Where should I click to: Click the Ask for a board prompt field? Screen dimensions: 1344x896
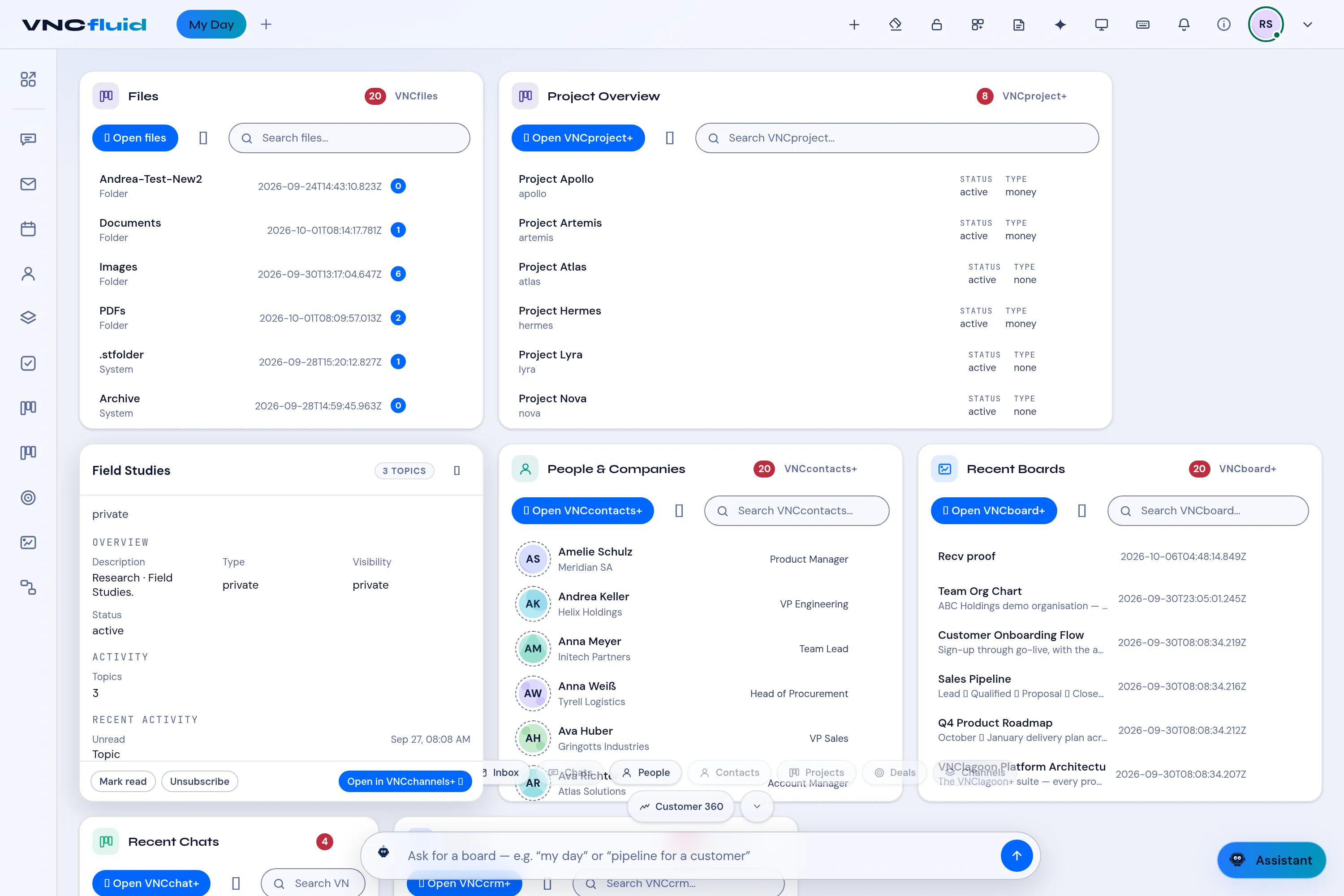[x=700, y=855]
